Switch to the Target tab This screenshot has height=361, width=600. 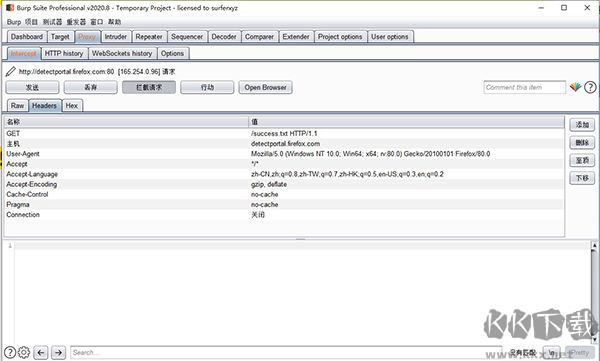60,37
